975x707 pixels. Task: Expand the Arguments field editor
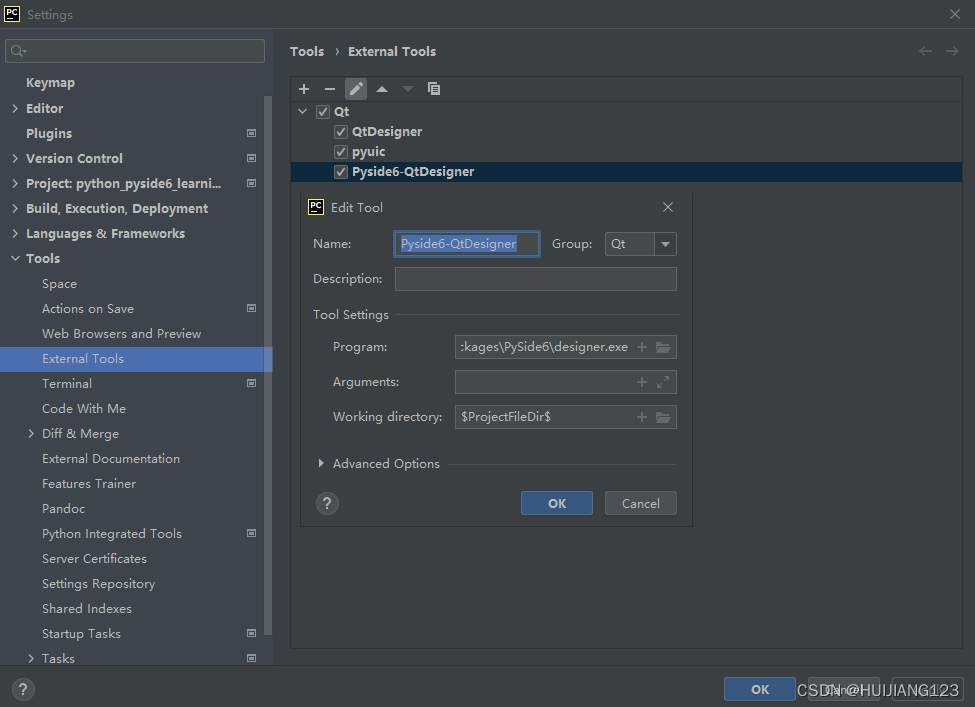pos(663,382)
